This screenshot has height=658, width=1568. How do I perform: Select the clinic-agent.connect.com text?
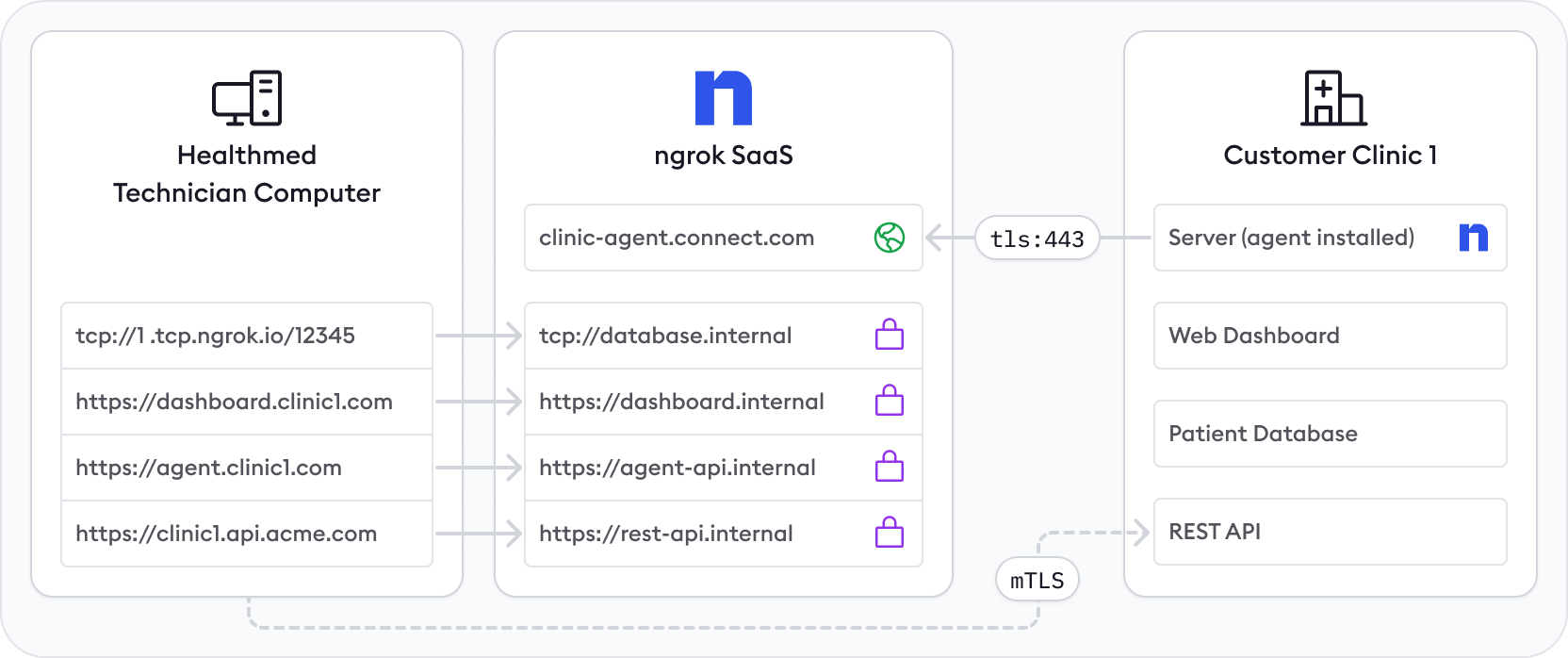676,238
